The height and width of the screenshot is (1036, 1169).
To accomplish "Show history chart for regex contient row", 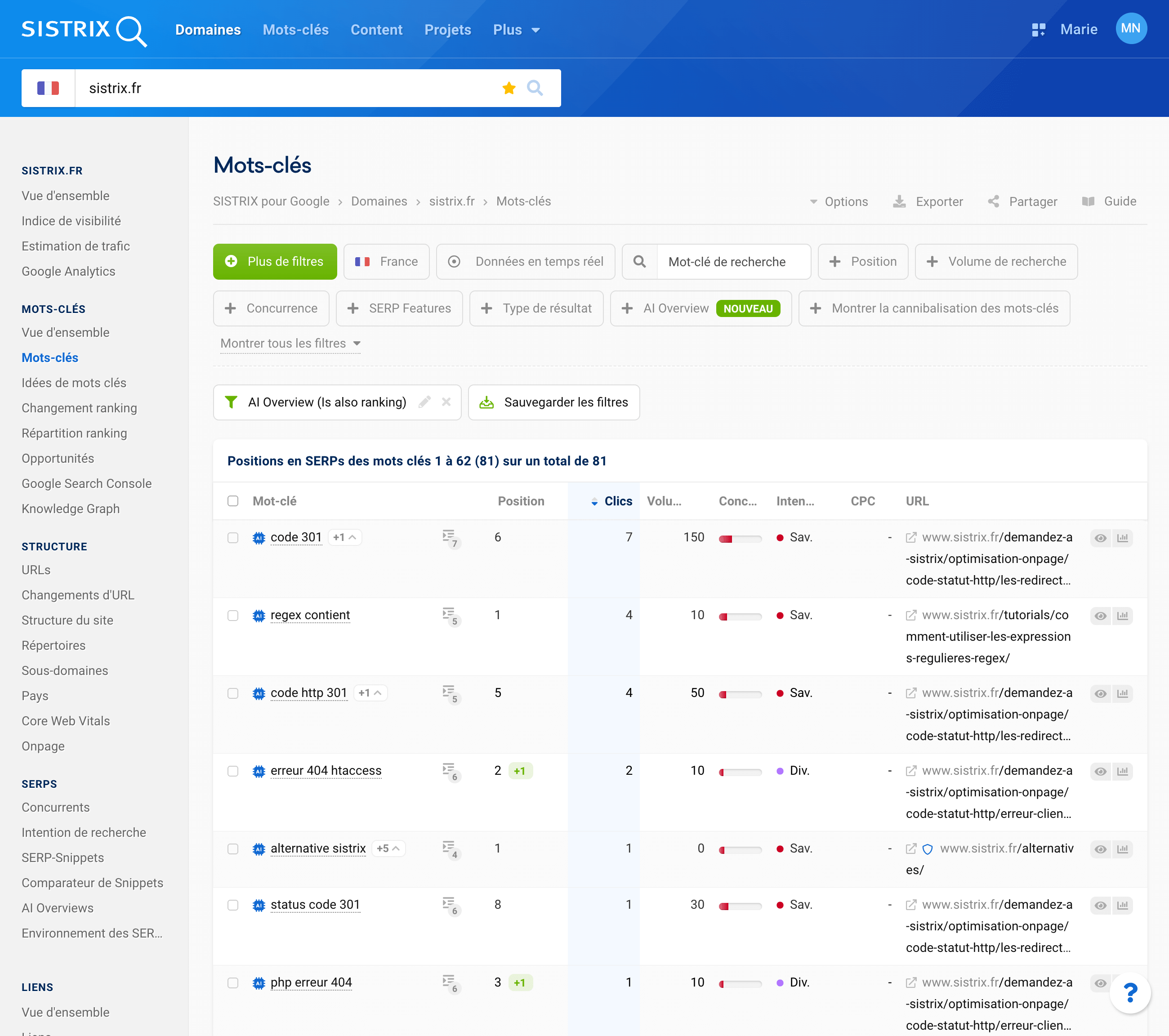I will (1122, 616).
